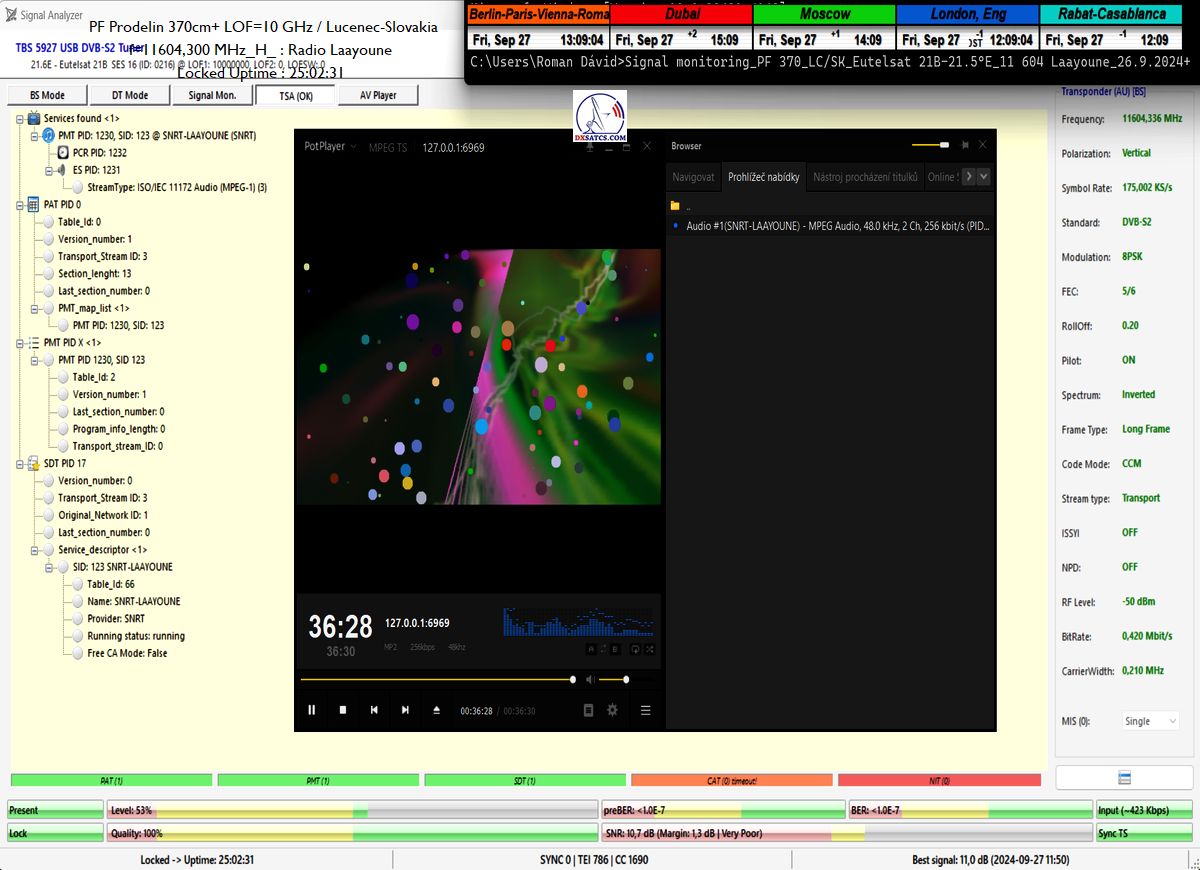The height and width of the screenshot is (870, 1200).
Task: Skip to next track in PotPlayer
Action: point(405,710)
